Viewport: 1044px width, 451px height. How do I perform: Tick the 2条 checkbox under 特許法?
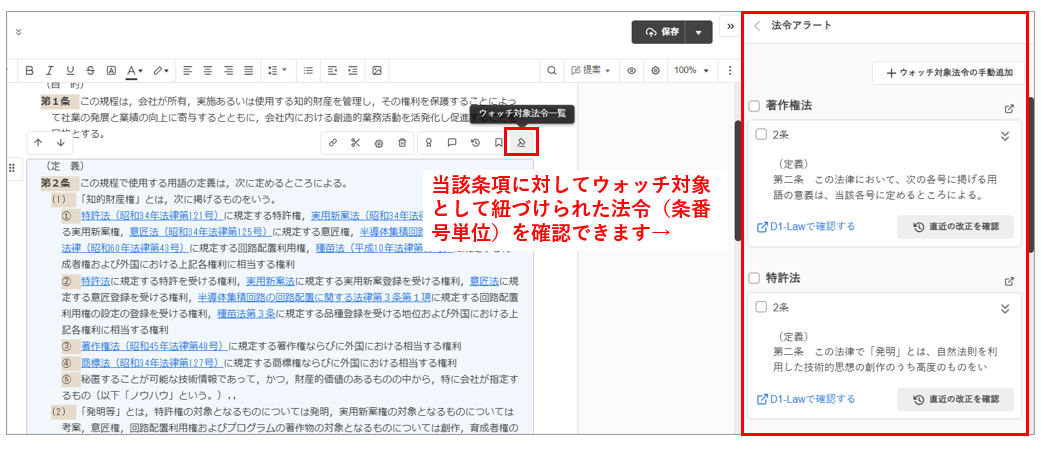coord(761,308)
